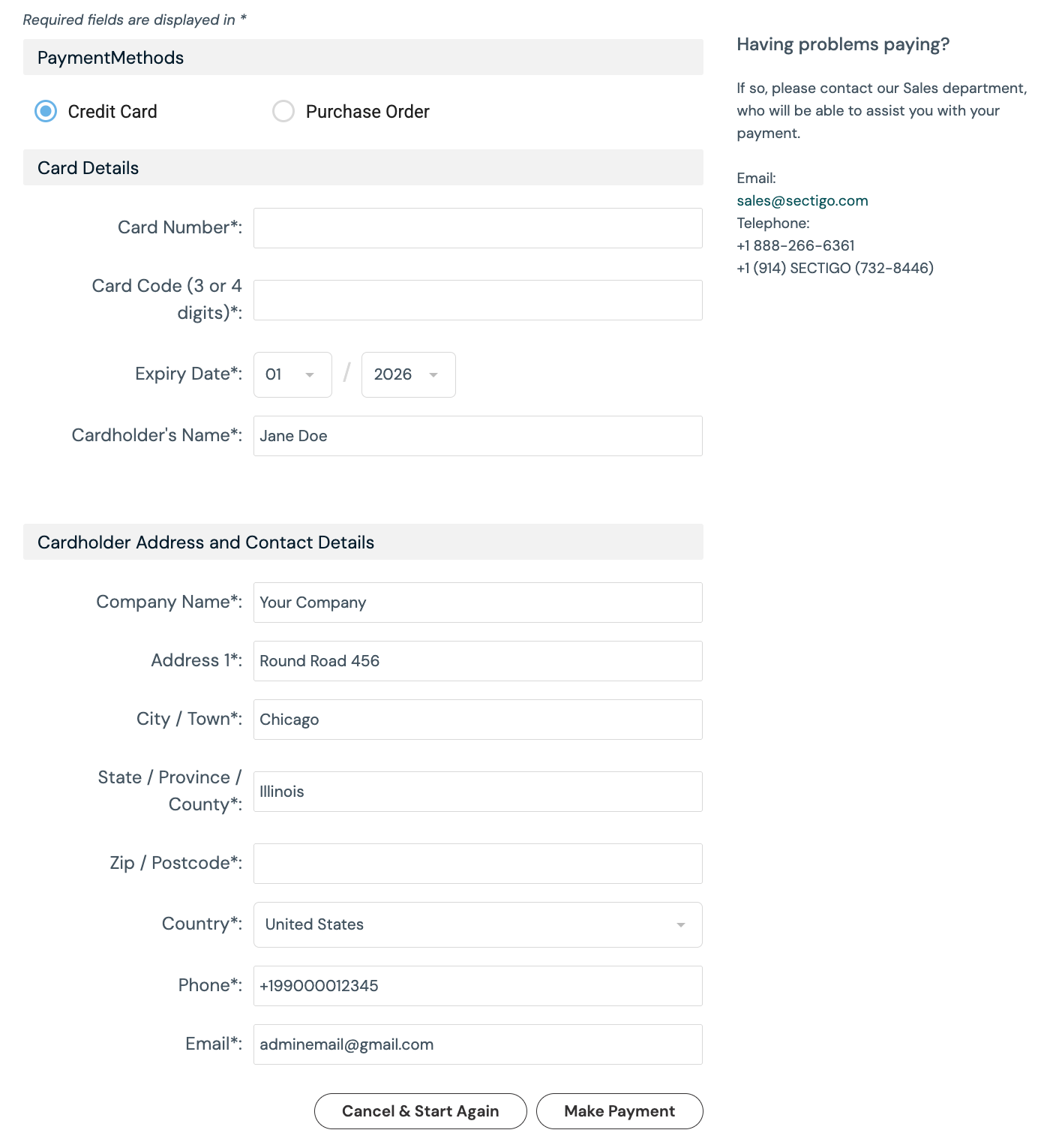Click the City / Town field
Screen dimensions: 1047x1148
pos(478,720)
